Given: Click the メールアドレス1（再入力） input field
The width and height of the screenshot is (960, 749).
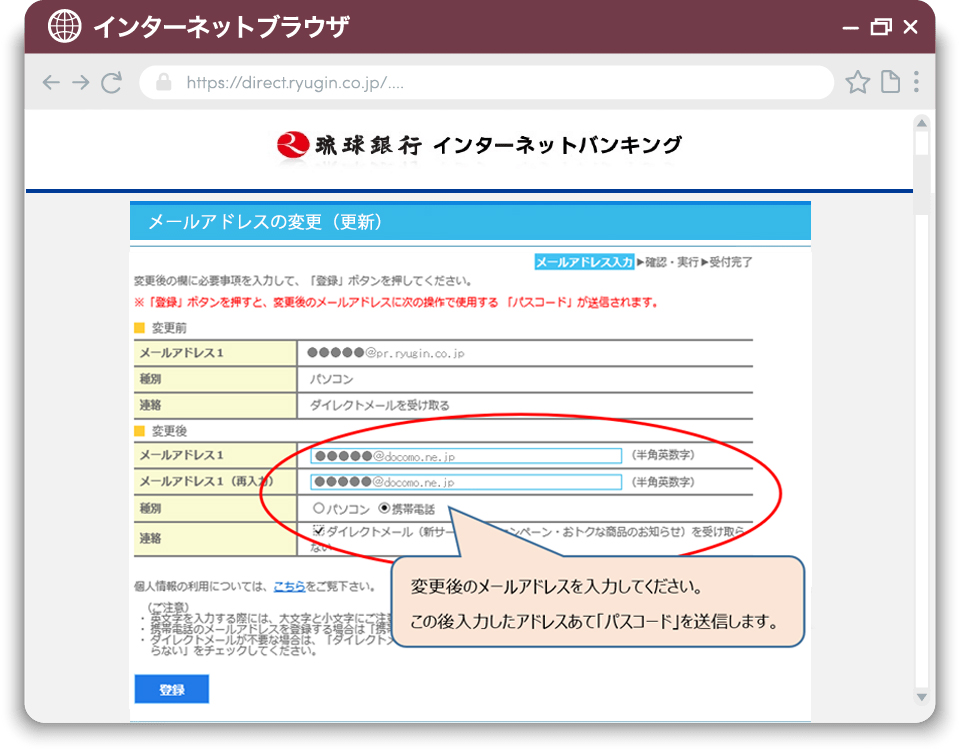Looking at the screenshot, I should pyautogui.click(x=466, y=482).
